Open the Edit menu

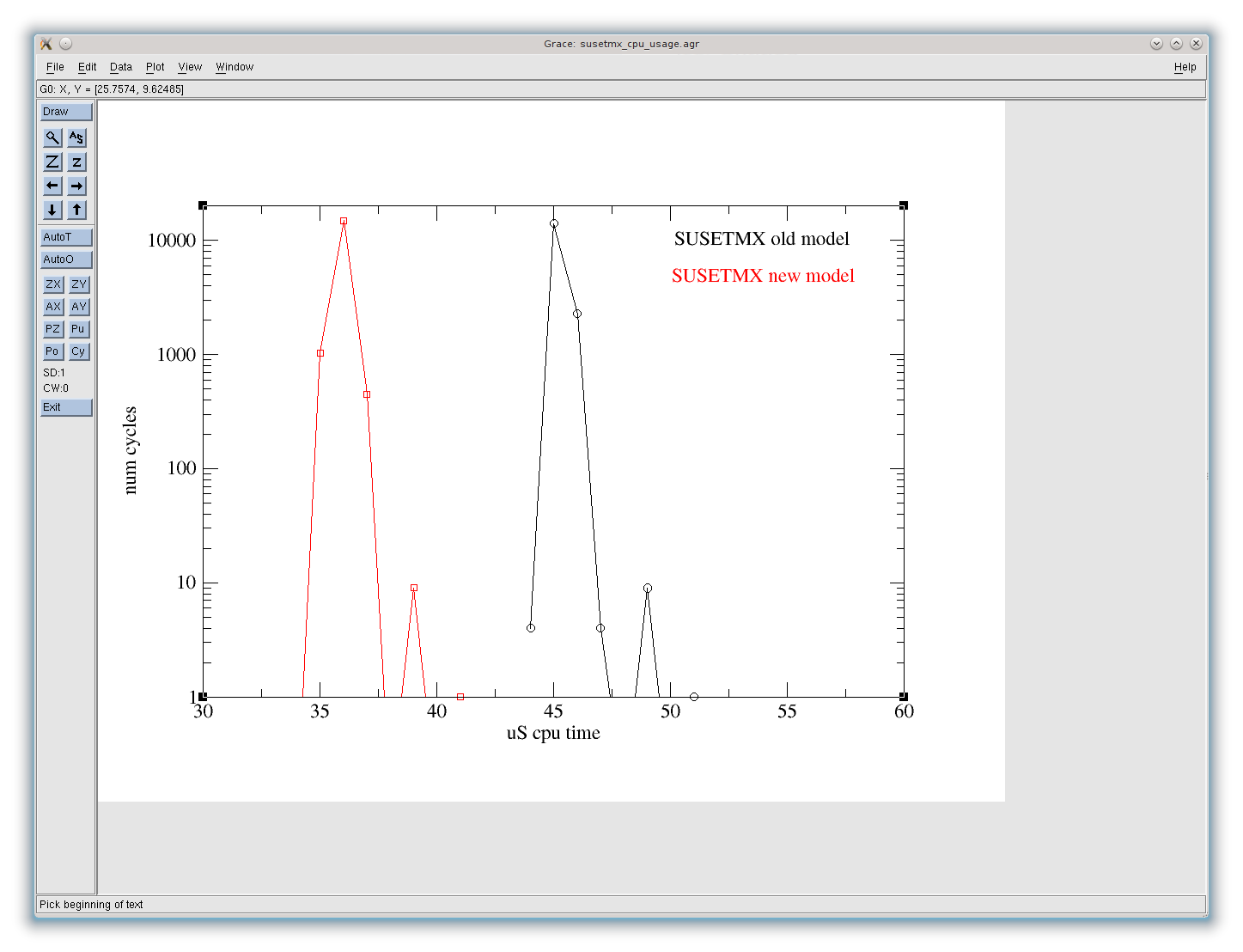tap(87, 67)
